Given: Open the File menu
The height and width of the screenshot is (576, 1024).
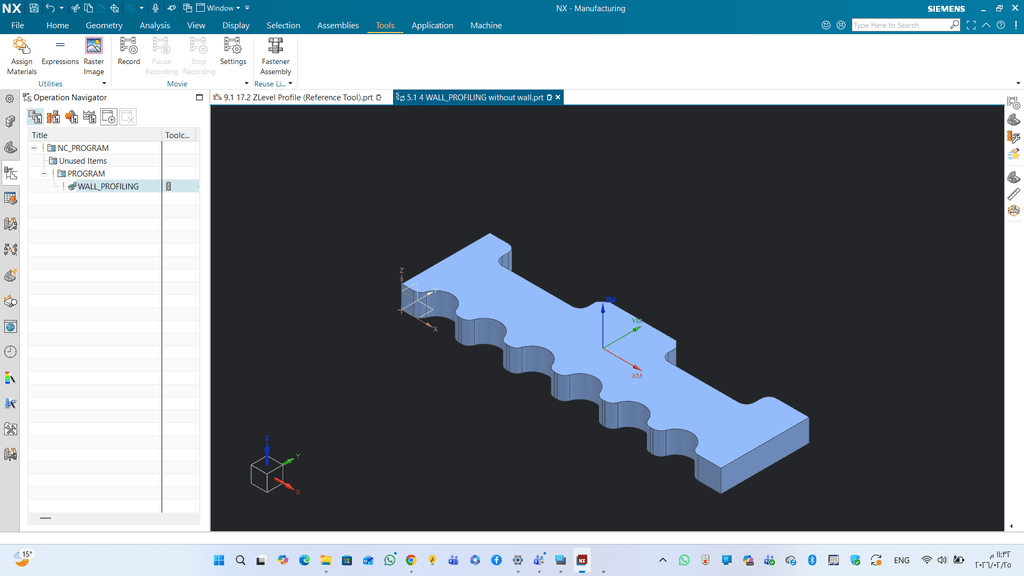Looking at the screenshot, I should point(17,25).
